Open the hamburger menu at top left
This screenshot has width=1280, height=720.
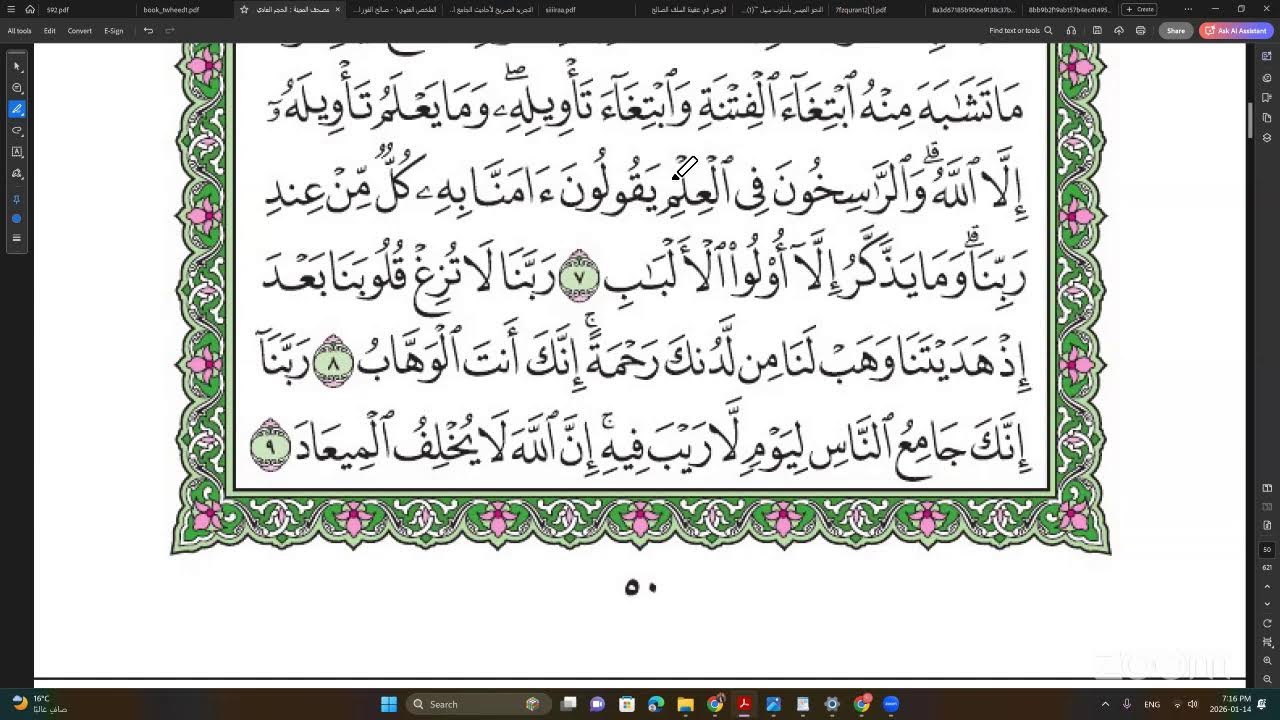(x=10, y=9)
